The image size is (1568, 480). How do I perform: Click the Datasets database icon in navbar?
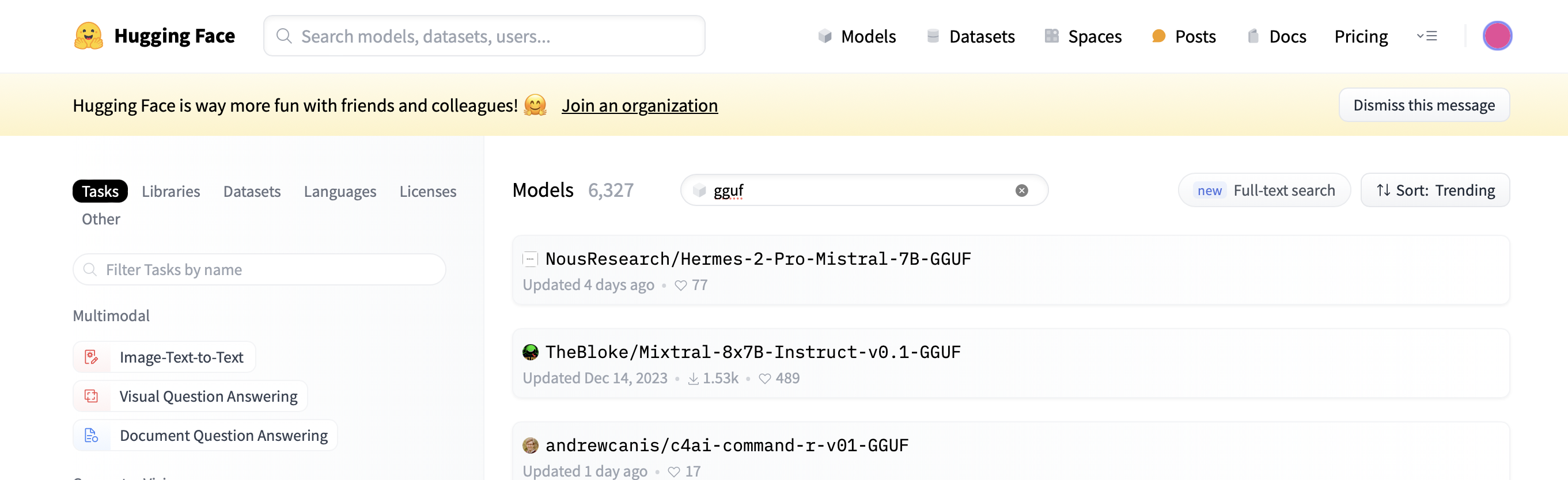933,36
